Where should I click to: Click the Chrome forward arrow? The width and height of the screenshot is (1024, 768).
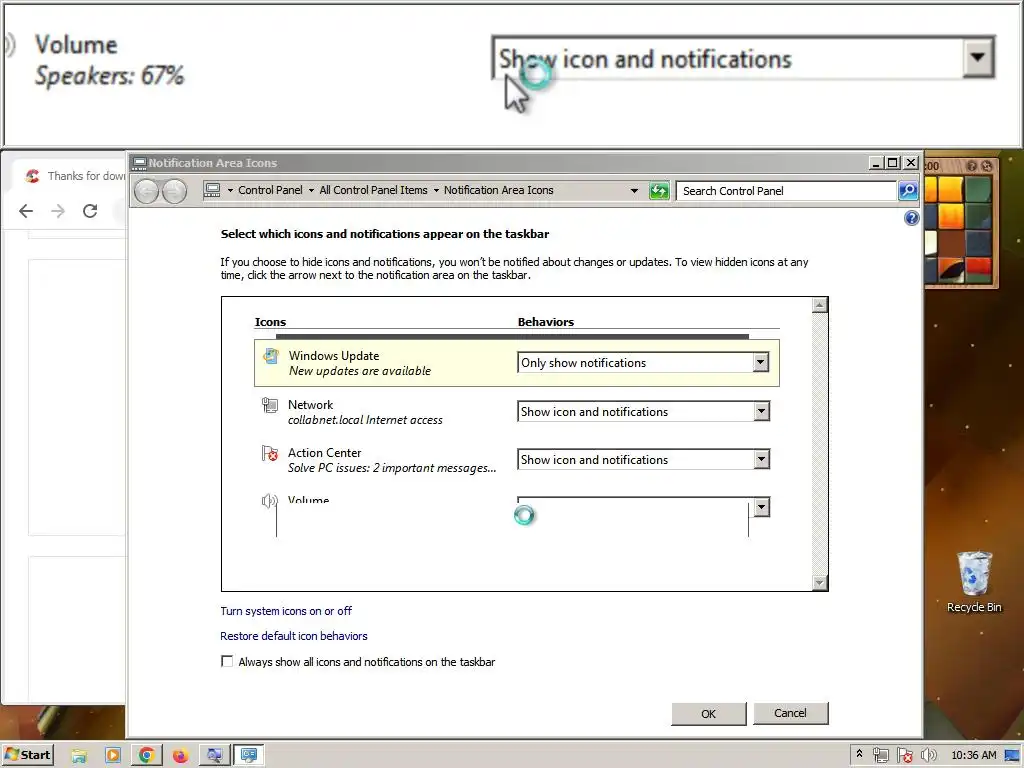coord(58,211)
